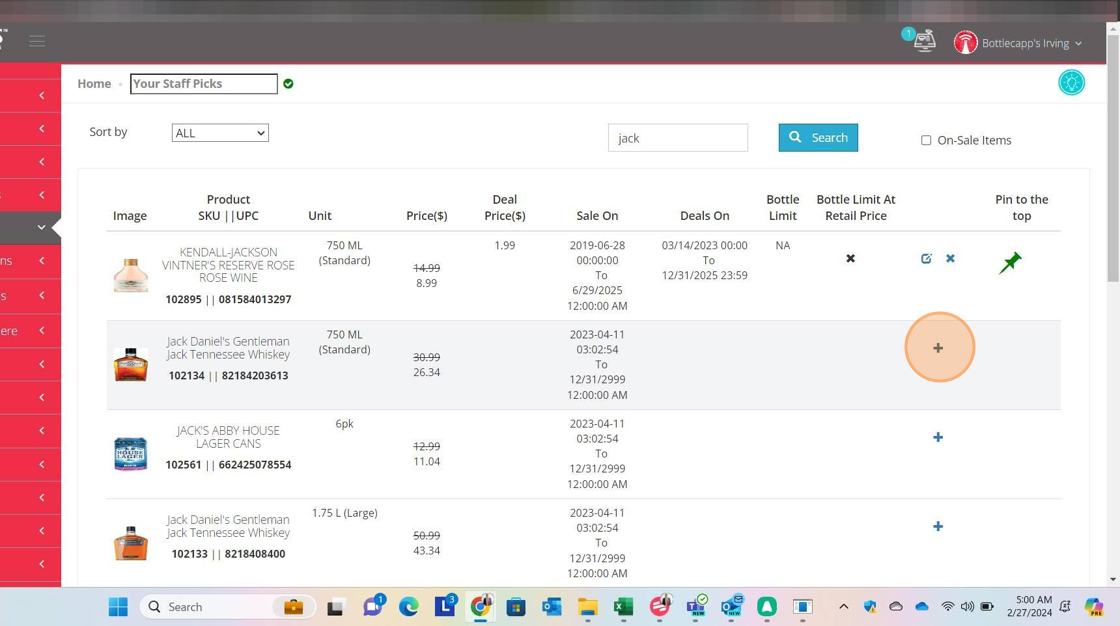Click the 43.34 sale price

point(426,551)
